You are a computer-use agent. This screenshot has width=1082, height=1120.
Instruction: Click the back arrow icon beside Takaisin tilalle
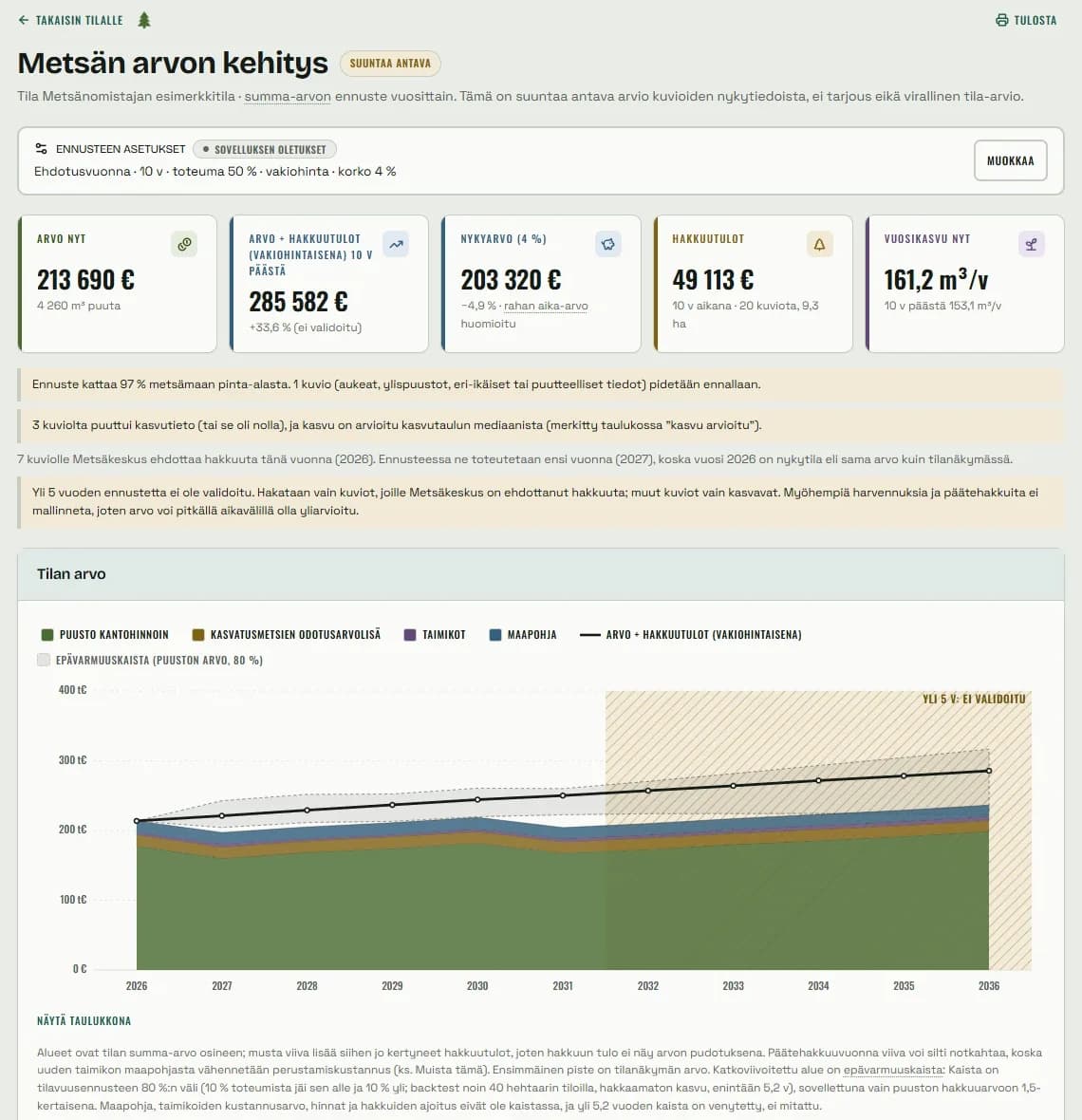24,20
